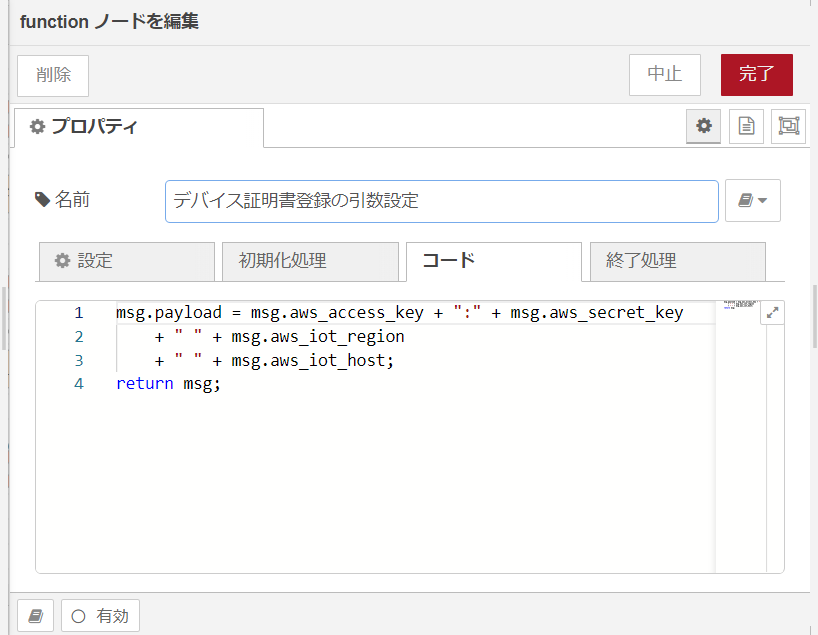Image resolution: width=818 pixels, height=635 pixels.
Task: Switch to the 初期化処理 tab
Action: 310,261
